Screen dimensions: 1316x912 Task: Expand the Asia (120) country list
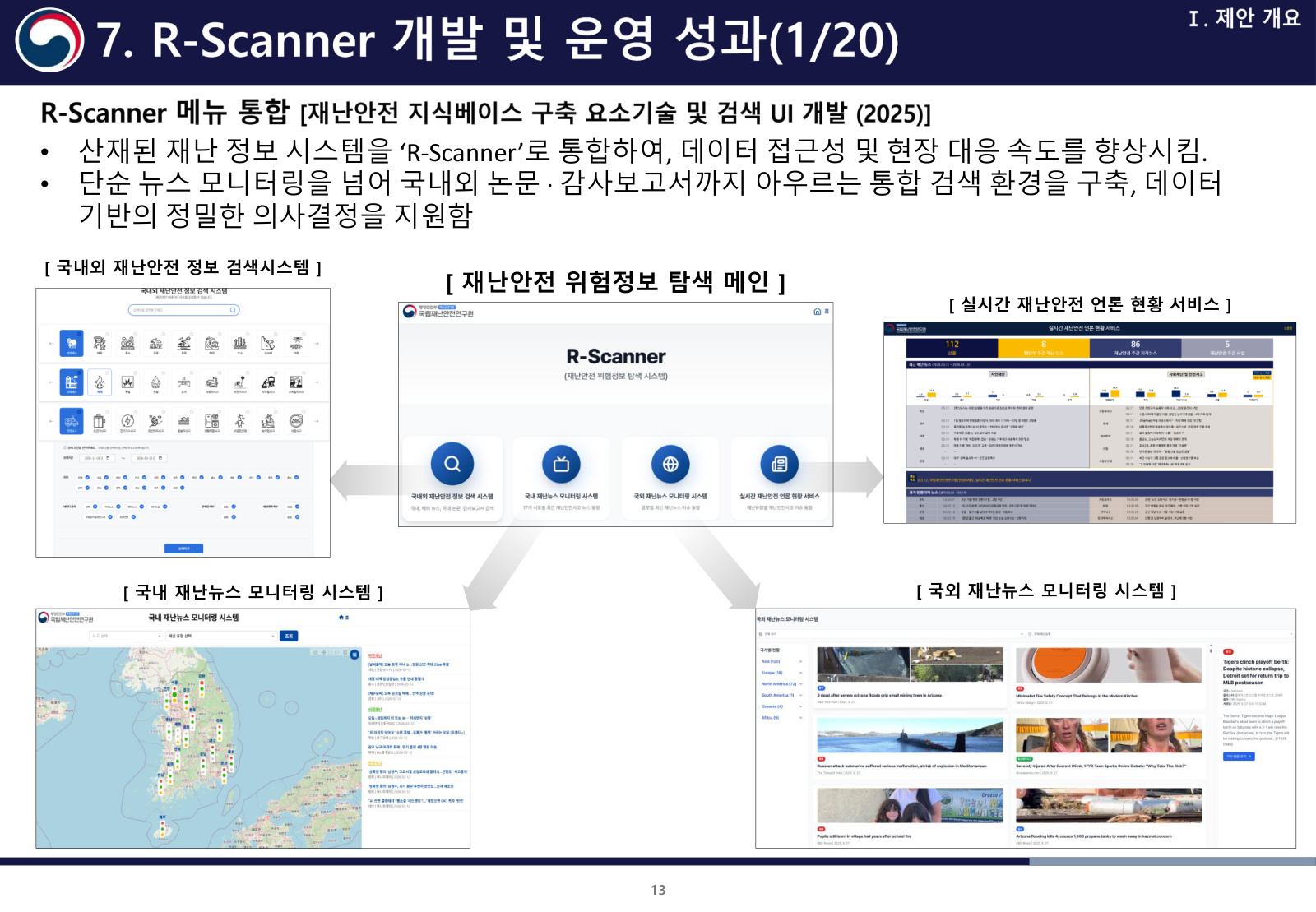tap(777, 660)
